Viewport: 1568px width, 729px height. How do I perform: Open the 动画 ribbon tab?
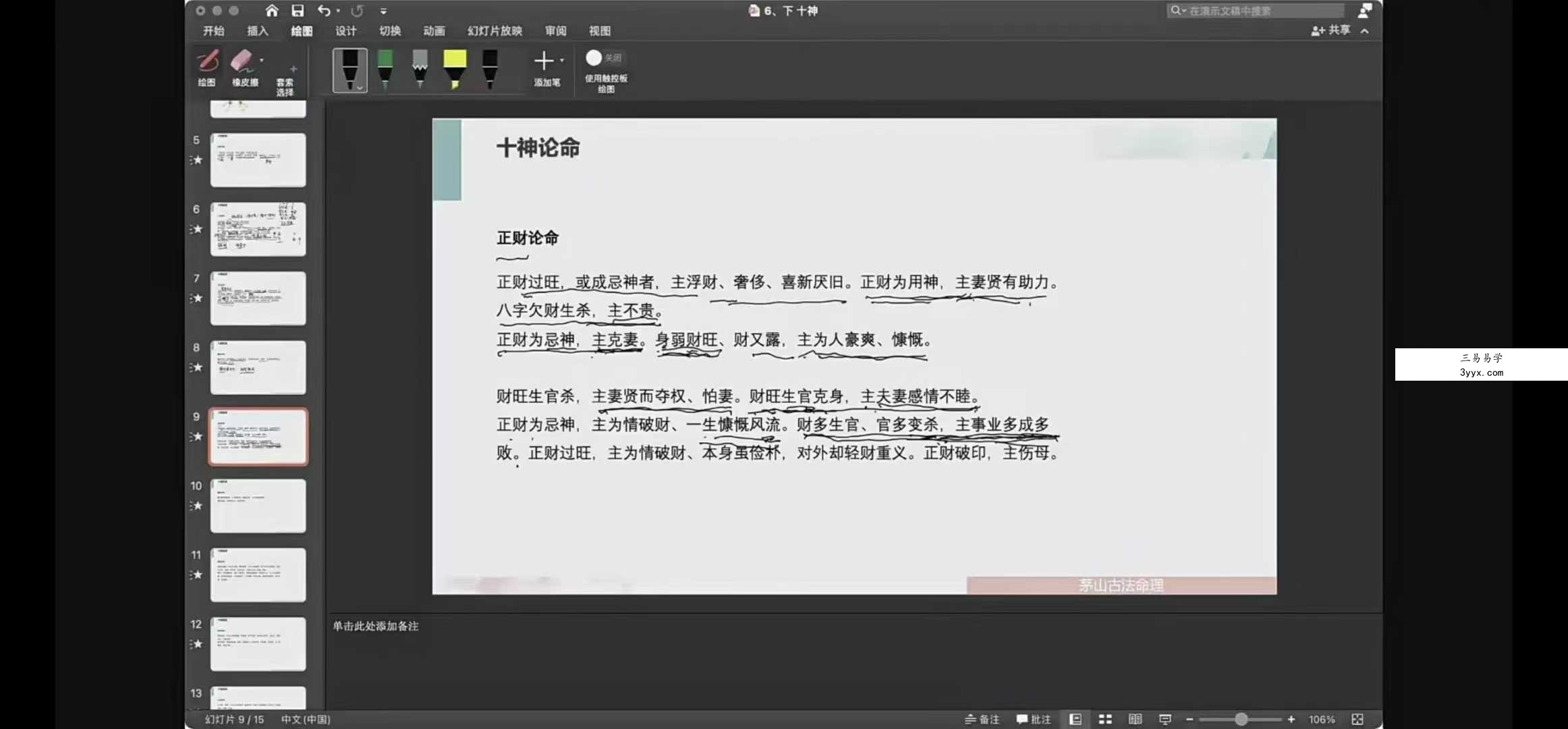pyautogui.click(x=434, y=31)
